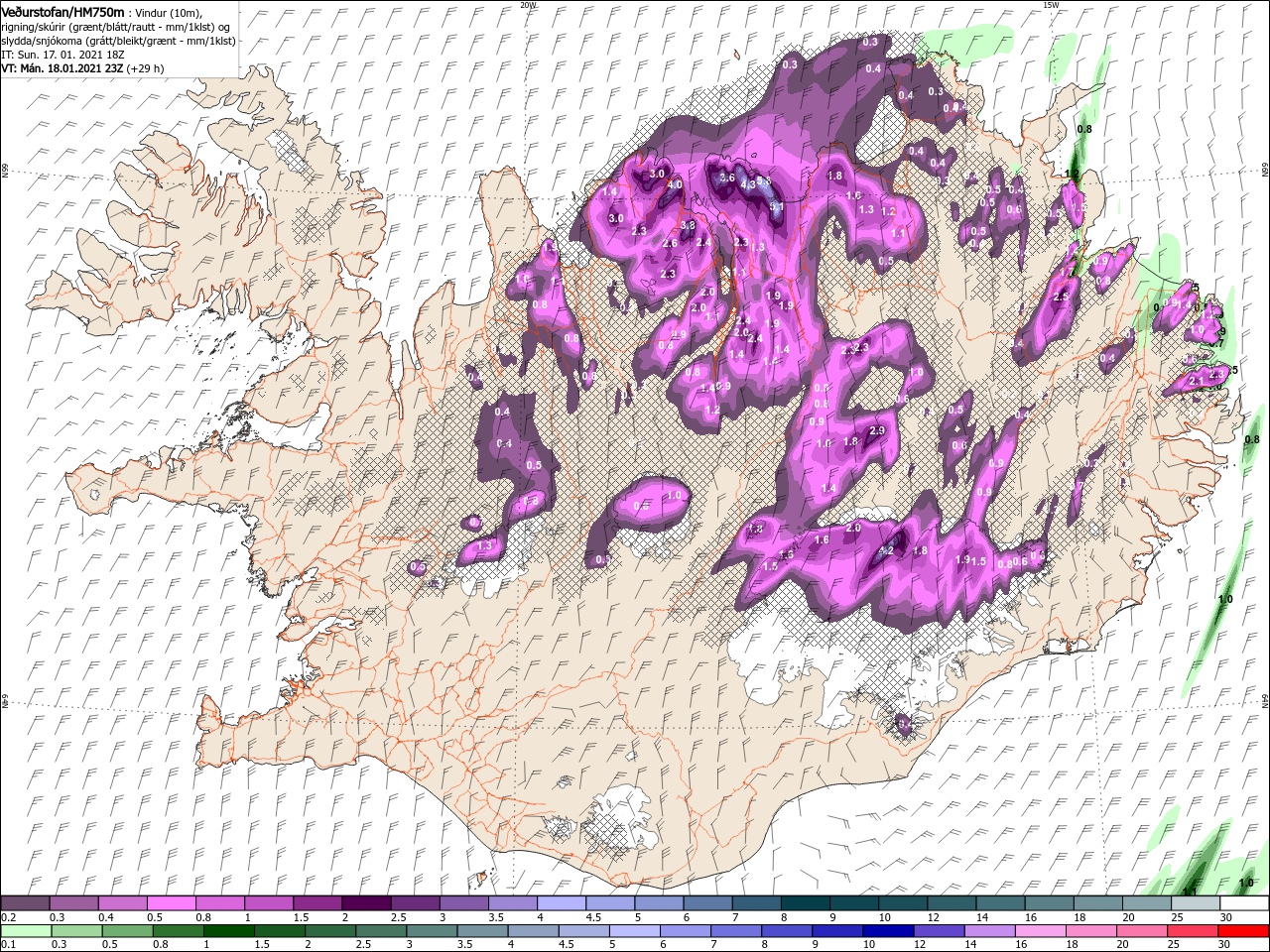Click the bright pink 0.5 swatch in the upper snow legend row
This screenshot has height=952, width=1270.
(171, 902)
